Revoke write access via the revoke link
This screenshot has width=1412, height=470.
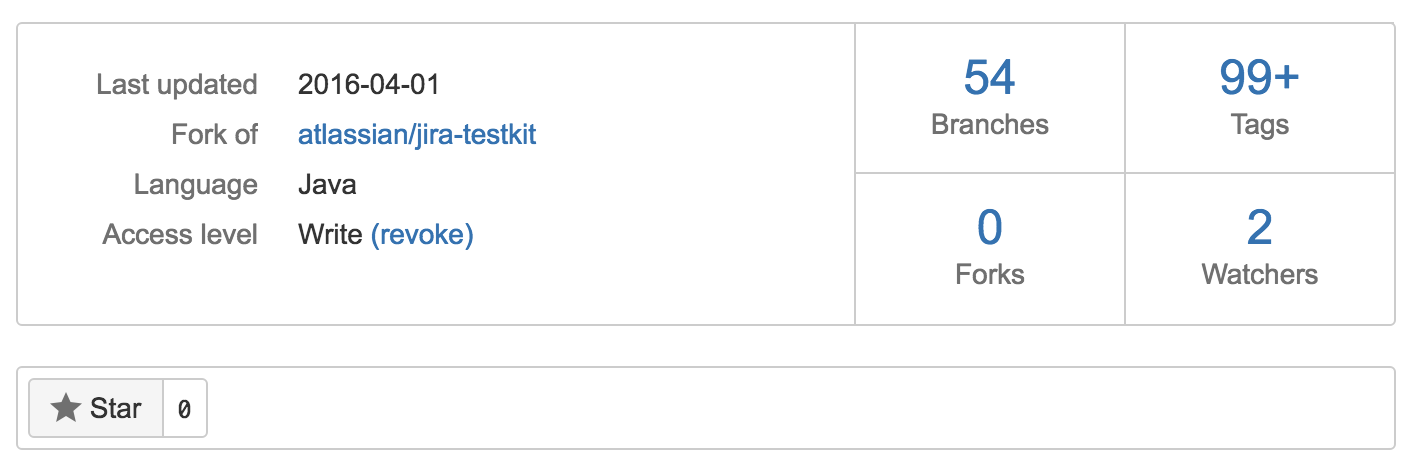(422, 235)
